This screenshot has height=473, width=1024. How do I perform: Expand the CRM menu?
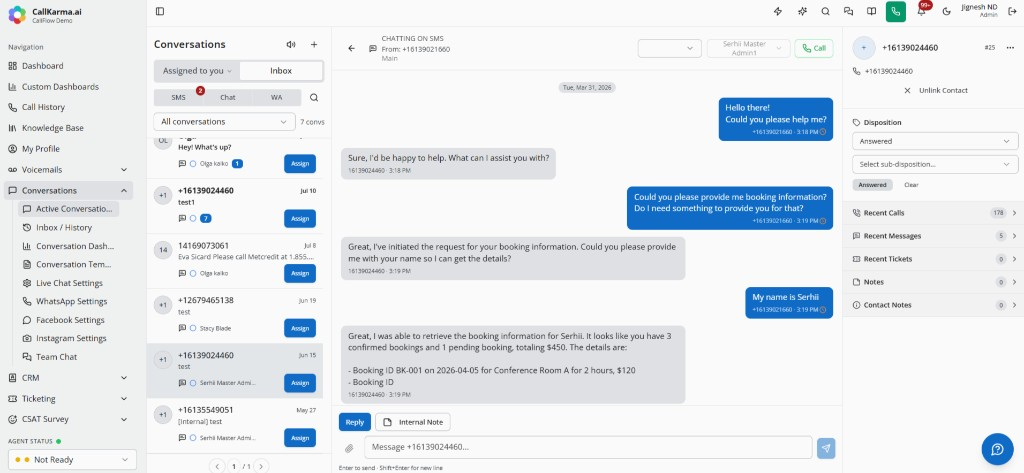69,378
